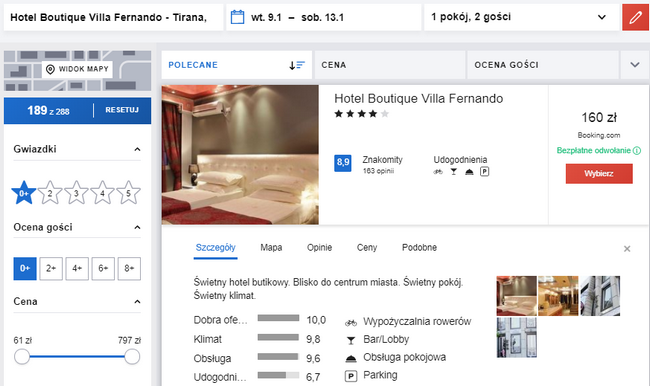Image resolution: width=650 pixels, height=386 pixels.
Task: Click the minimum price slider handle
Action: click(x=22, y=357)
